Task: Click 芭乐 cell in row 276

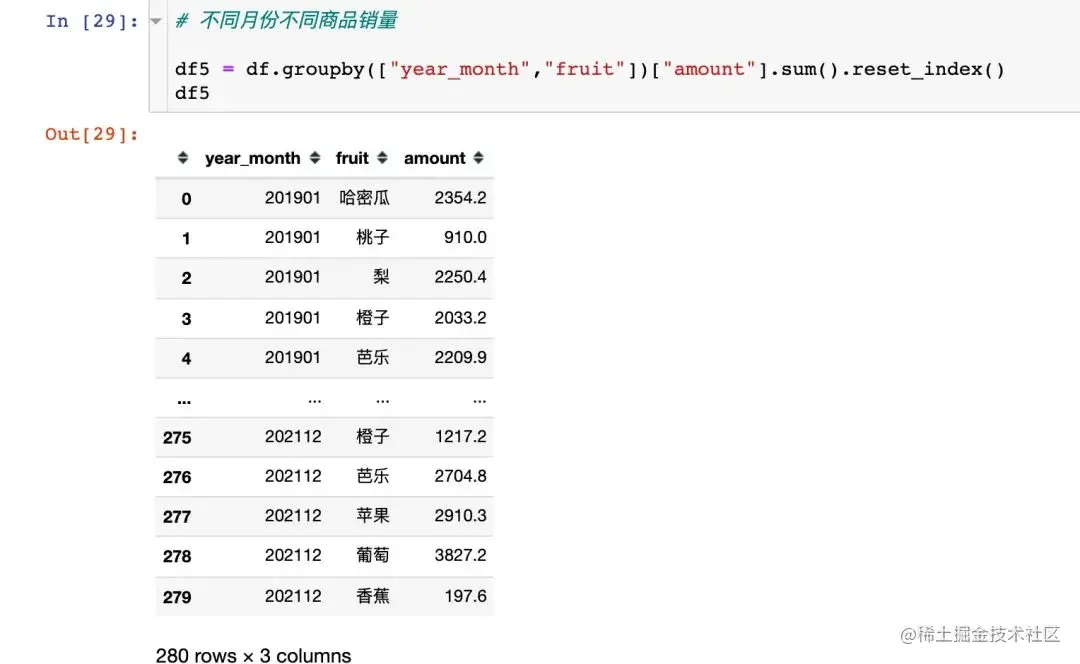Action: tap(373, 476)
